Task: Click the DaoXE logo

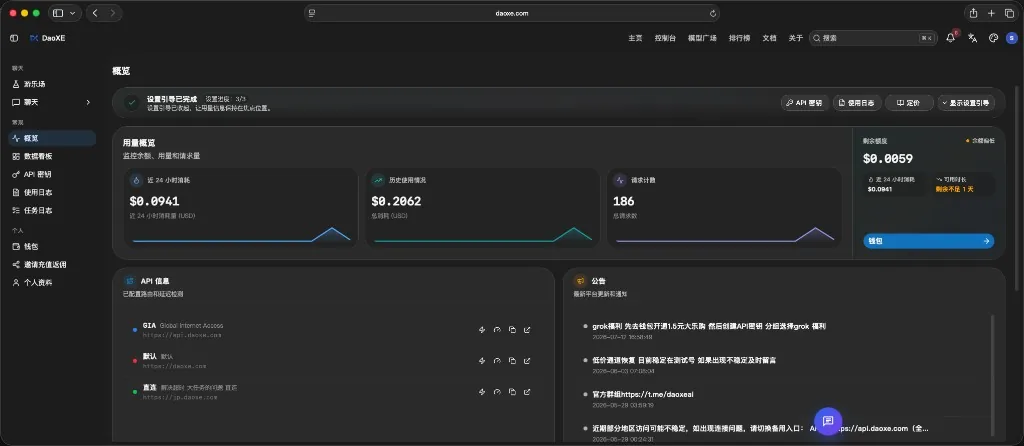Action: pyautogui.click(x=47, y=38)
